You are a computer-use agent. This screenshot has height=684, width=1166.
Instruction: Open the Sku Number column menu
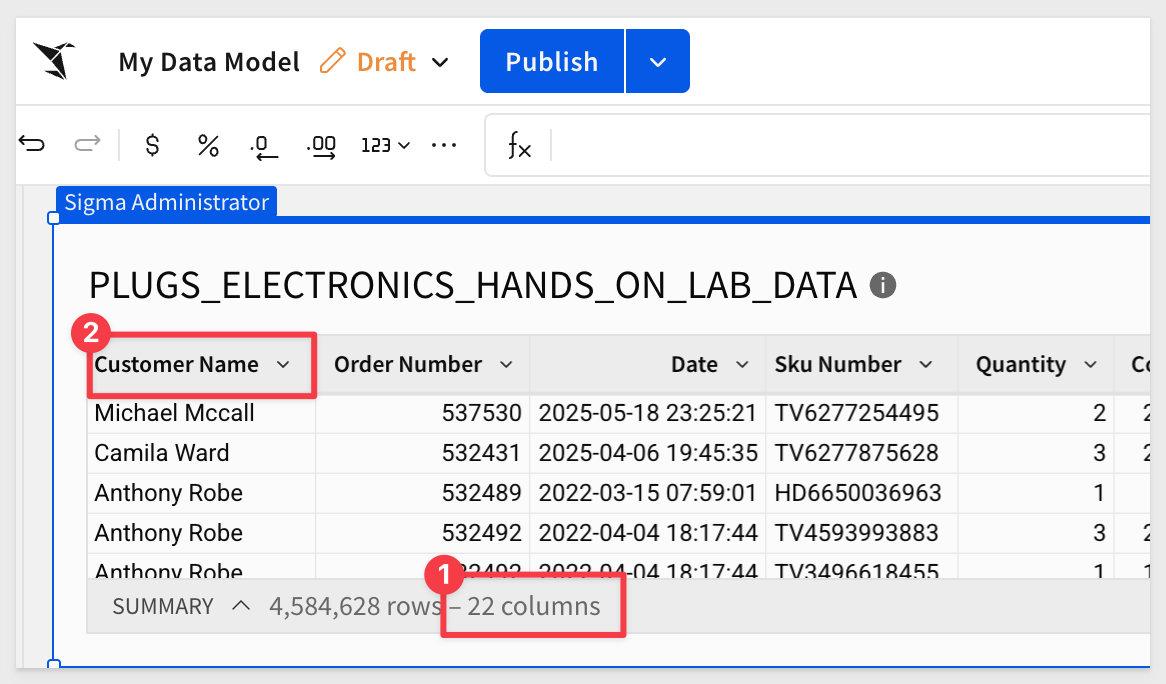coord(926,364)
